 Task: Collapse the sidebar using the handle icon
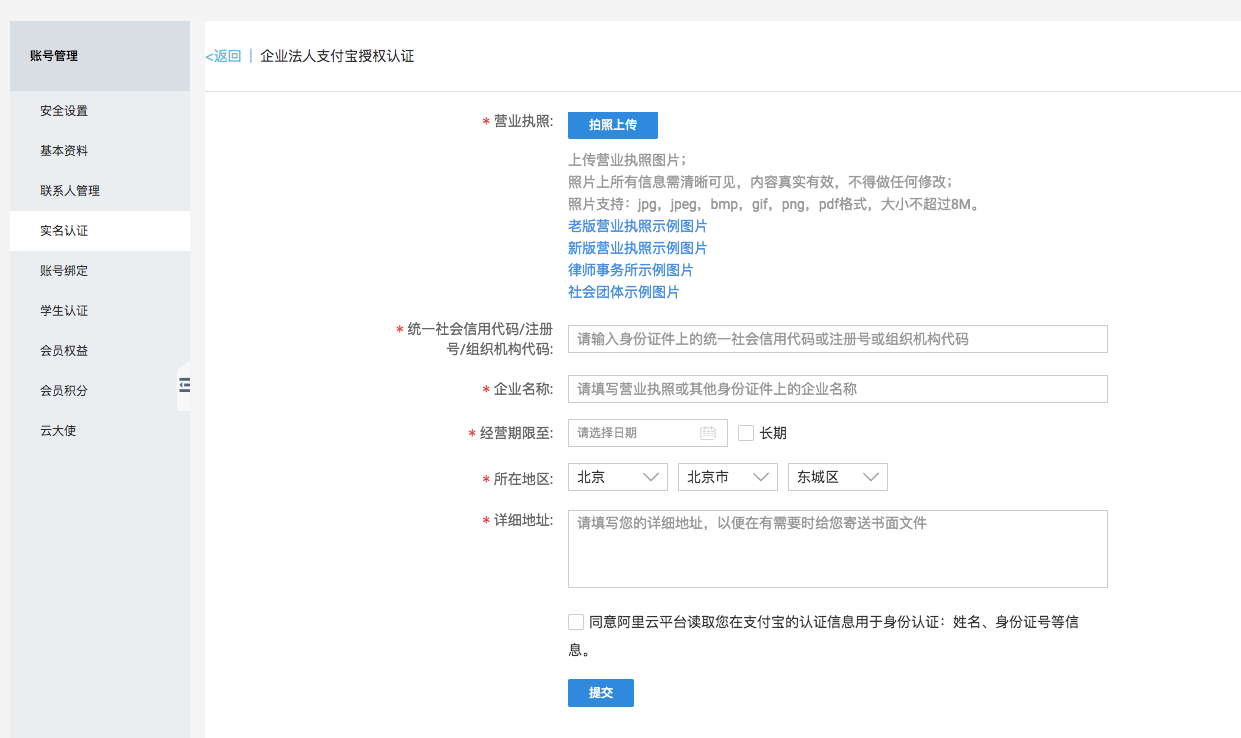tap(184, 384)
